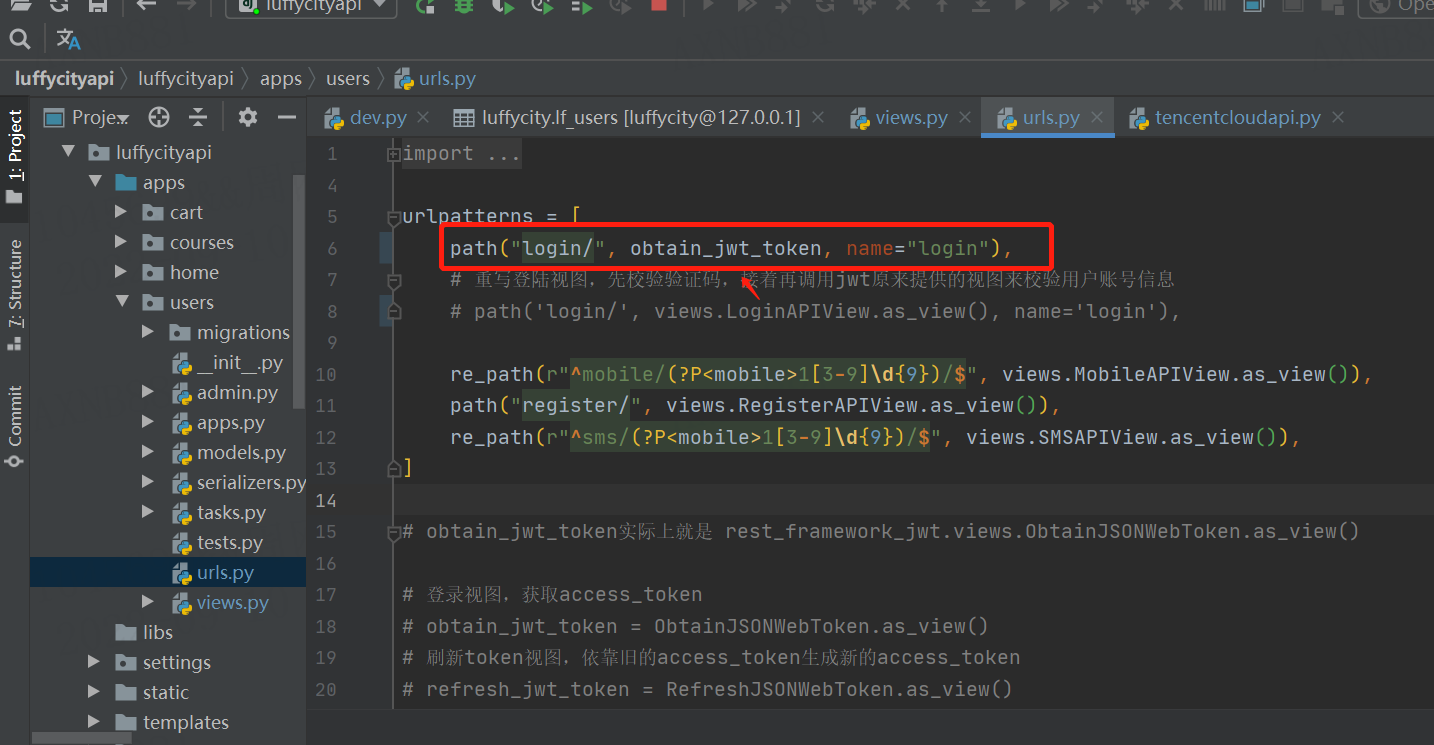1434x745 pixels.
Task: Close the urls.py editor tab
Action: coord(1097,118)
